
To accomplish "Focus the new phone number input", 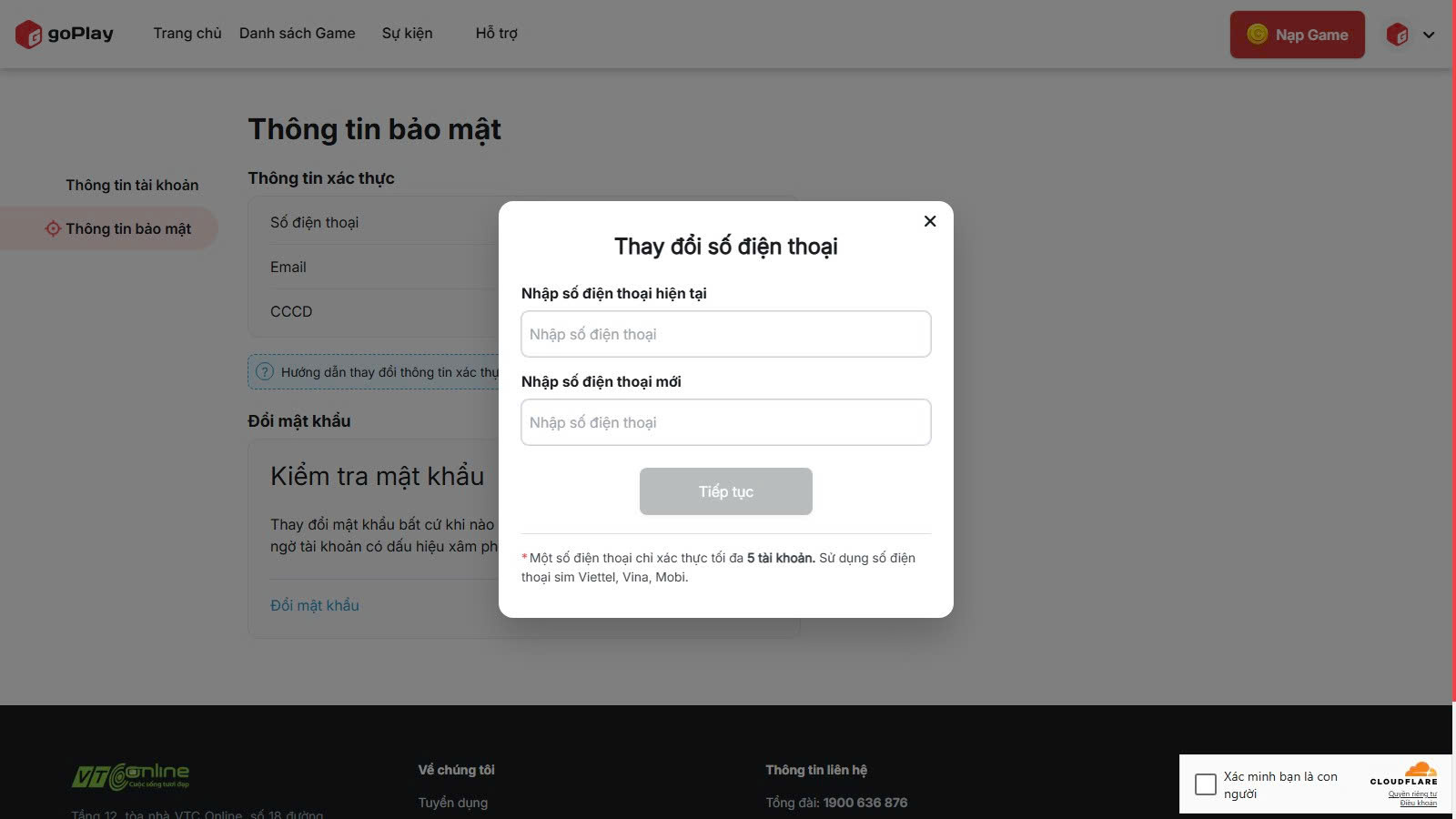I will 725,422.
